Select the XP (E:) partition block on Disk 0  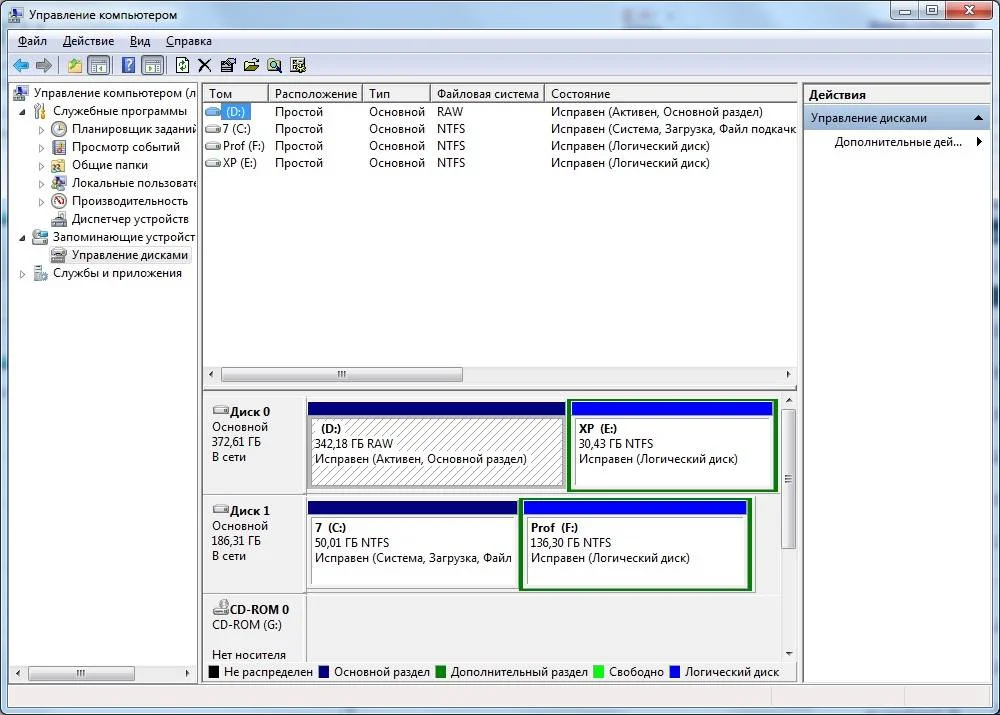coord(672,448)
